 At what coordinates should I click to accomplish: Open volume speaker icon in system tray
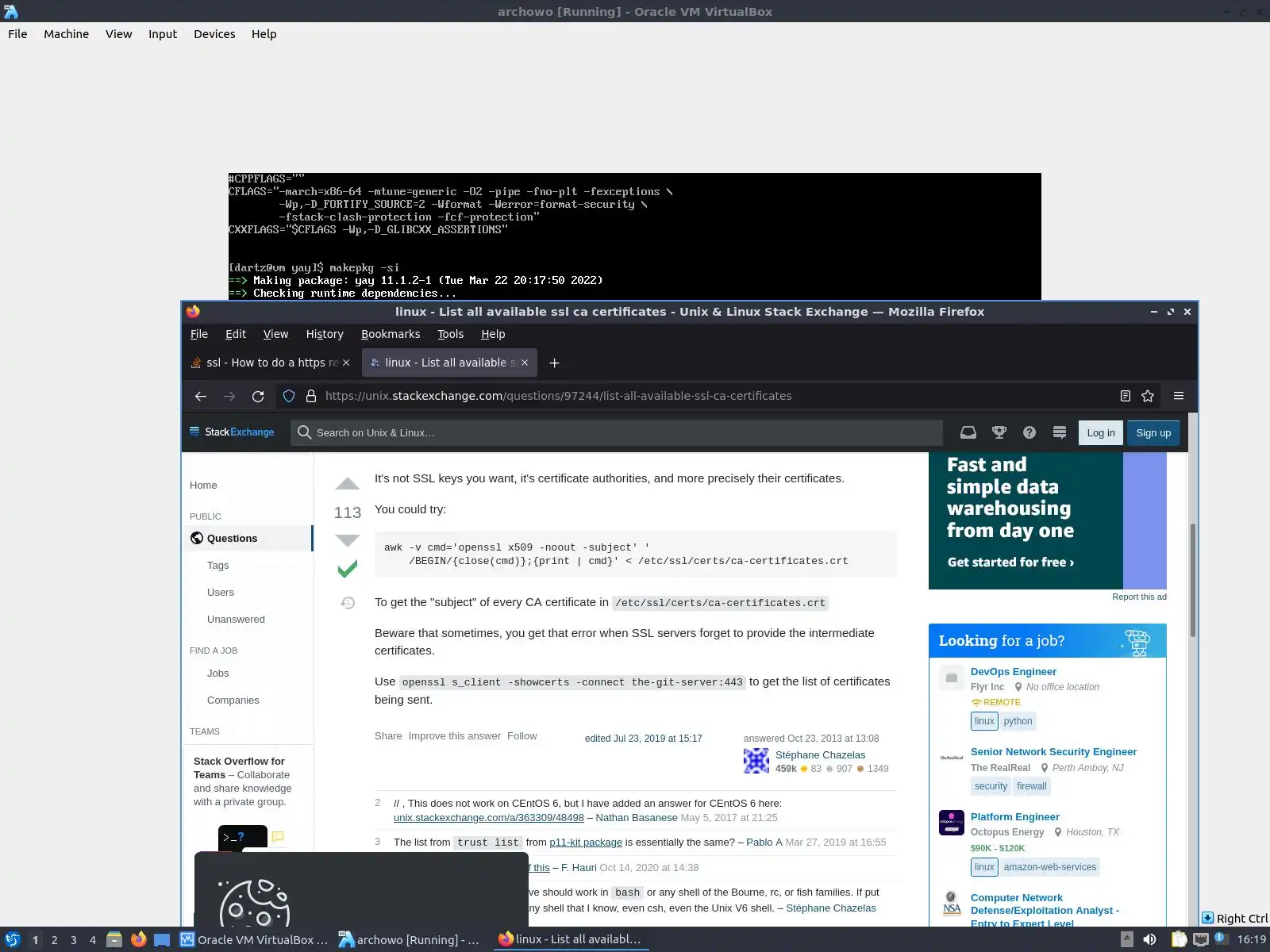(1149, 939)
